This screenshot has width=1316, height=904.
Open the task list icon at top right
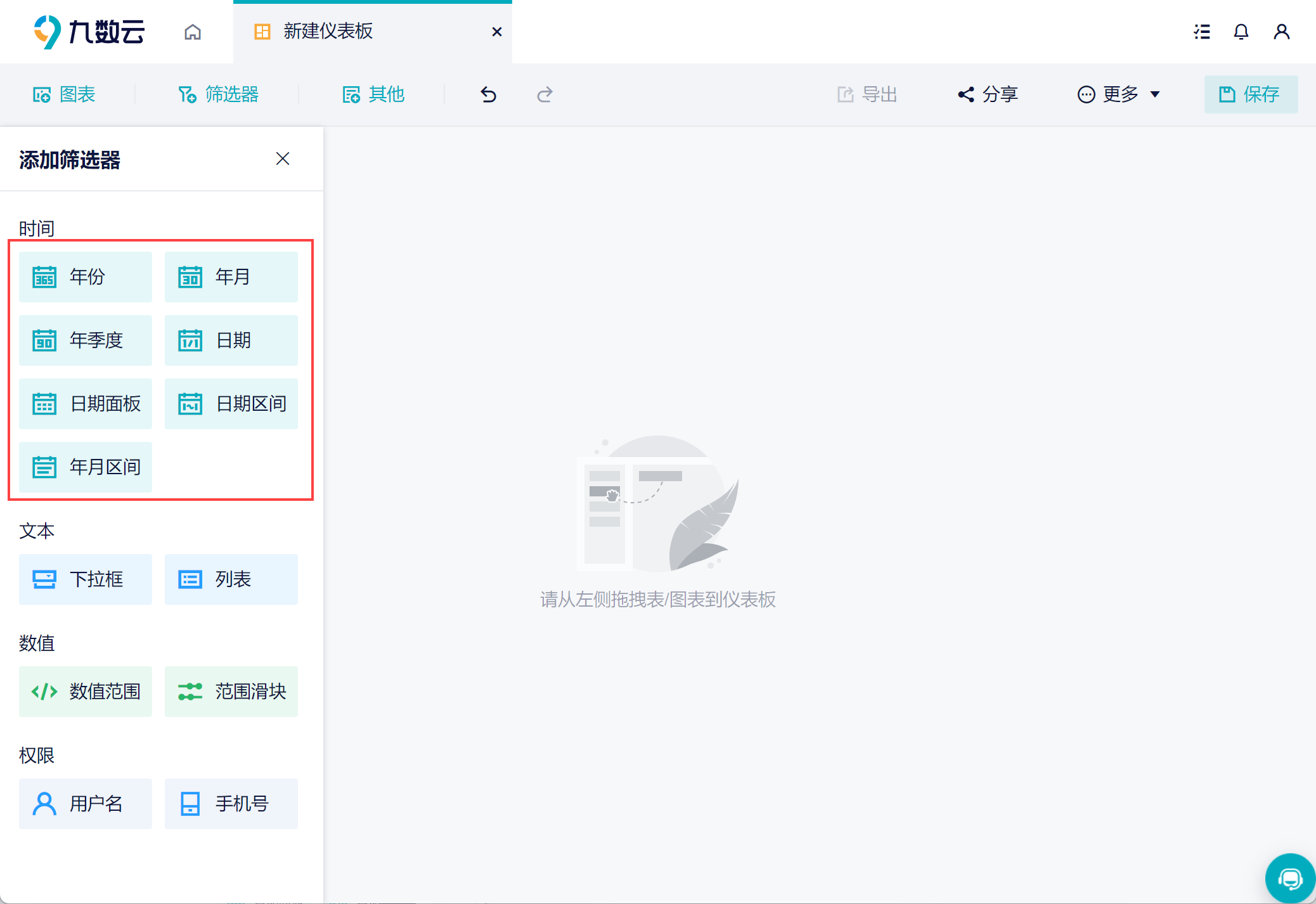coord(1202,32)
